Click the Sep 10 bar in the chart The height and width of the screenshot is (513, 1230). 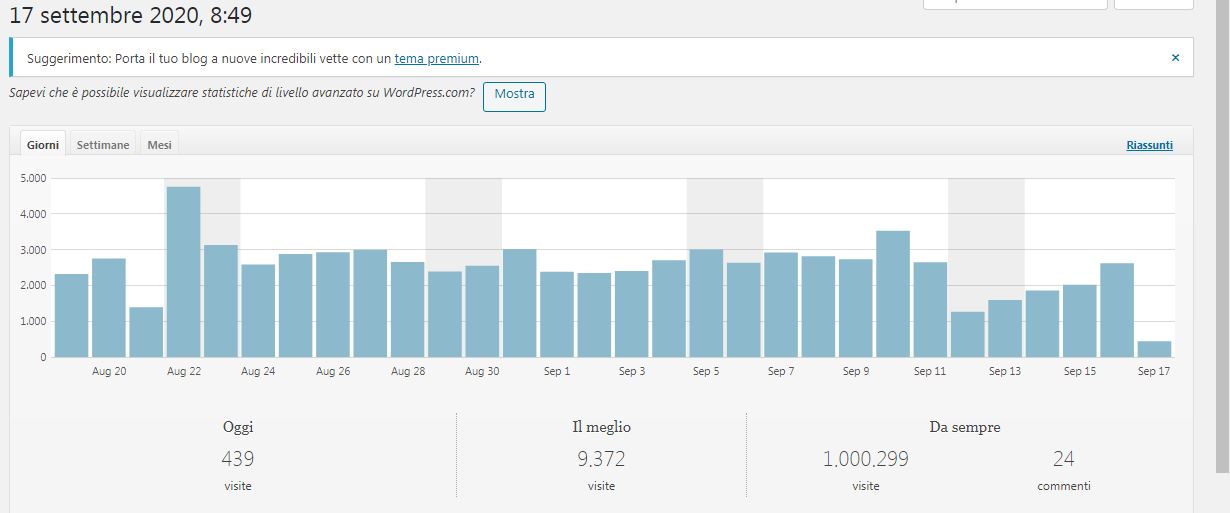(x=893, y=294)
